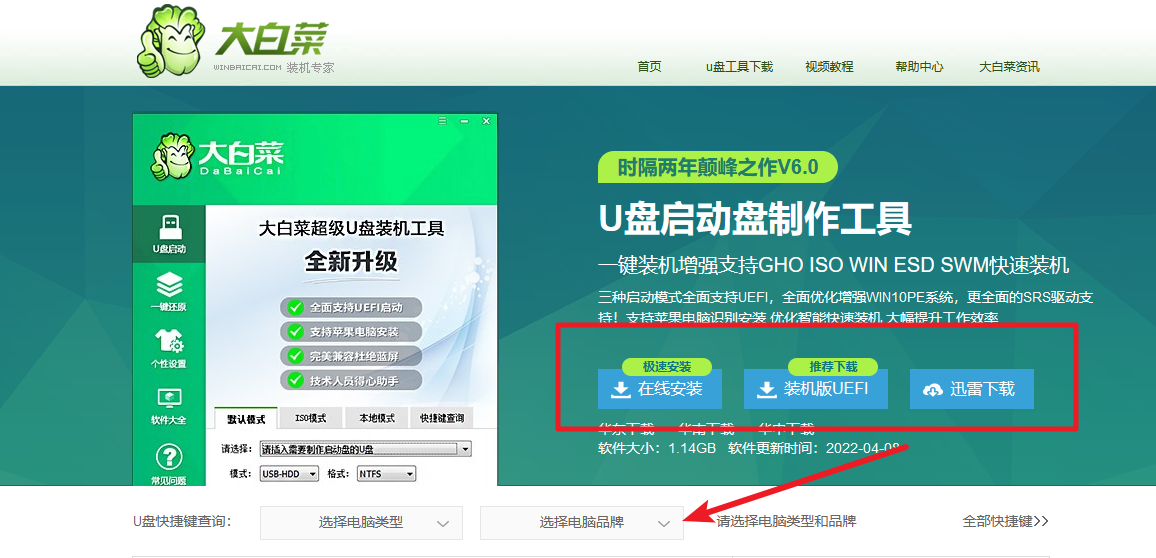
Task: Click the green check beside 完美兼容杜绝蓝屏
Action: [296, 355]
